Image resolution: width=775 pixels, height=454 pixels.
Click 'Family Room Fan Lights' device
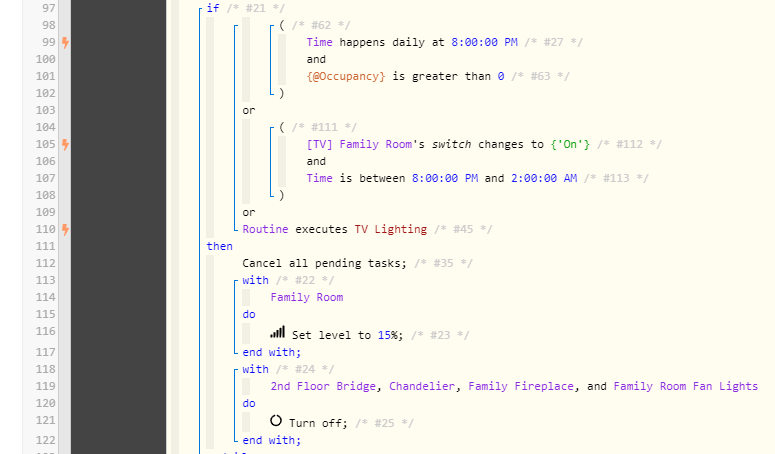click(686, 386)
